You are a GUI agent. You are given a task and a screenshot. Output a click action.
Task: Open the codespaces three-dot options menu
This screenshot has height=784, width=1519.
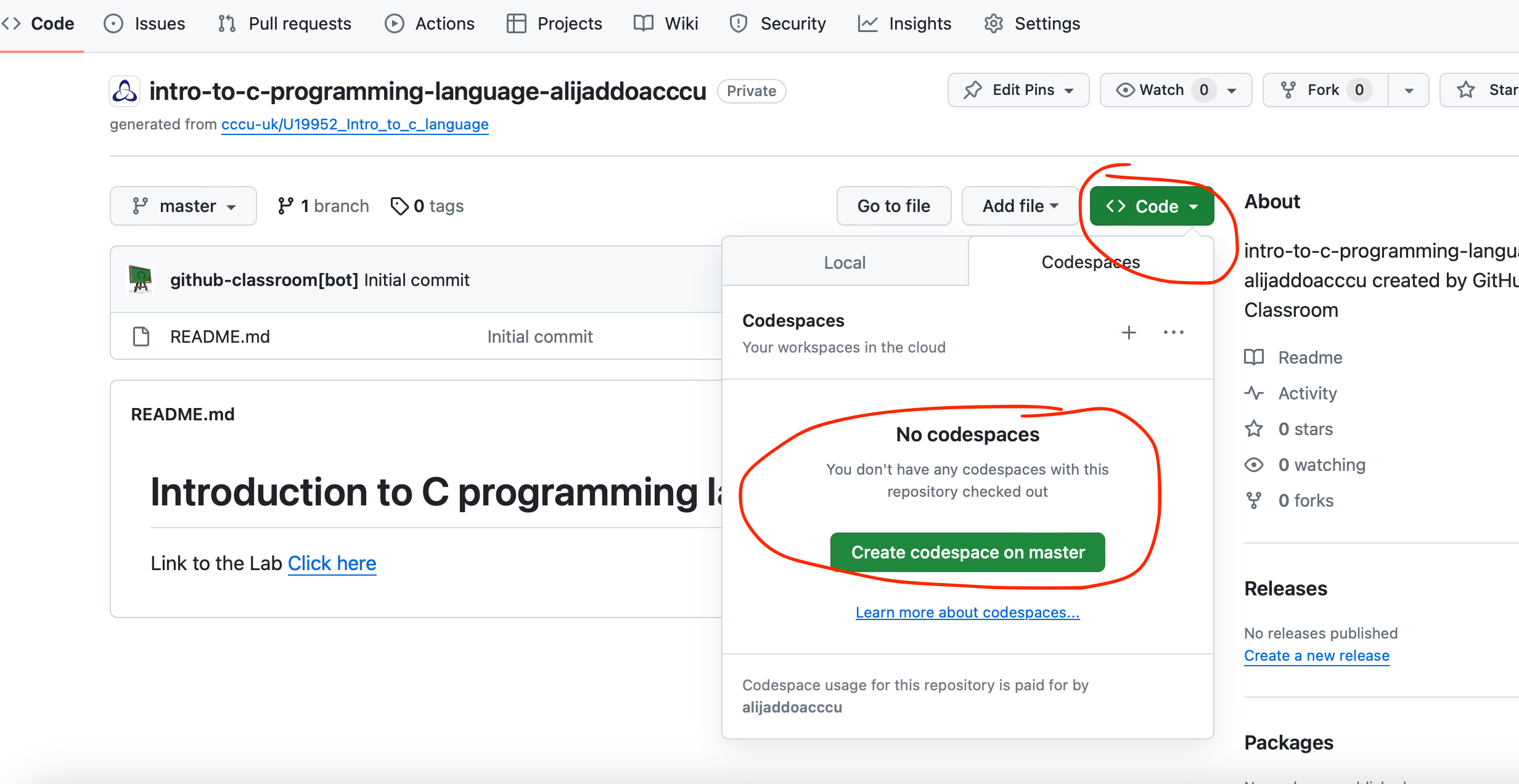point(1174,333)
